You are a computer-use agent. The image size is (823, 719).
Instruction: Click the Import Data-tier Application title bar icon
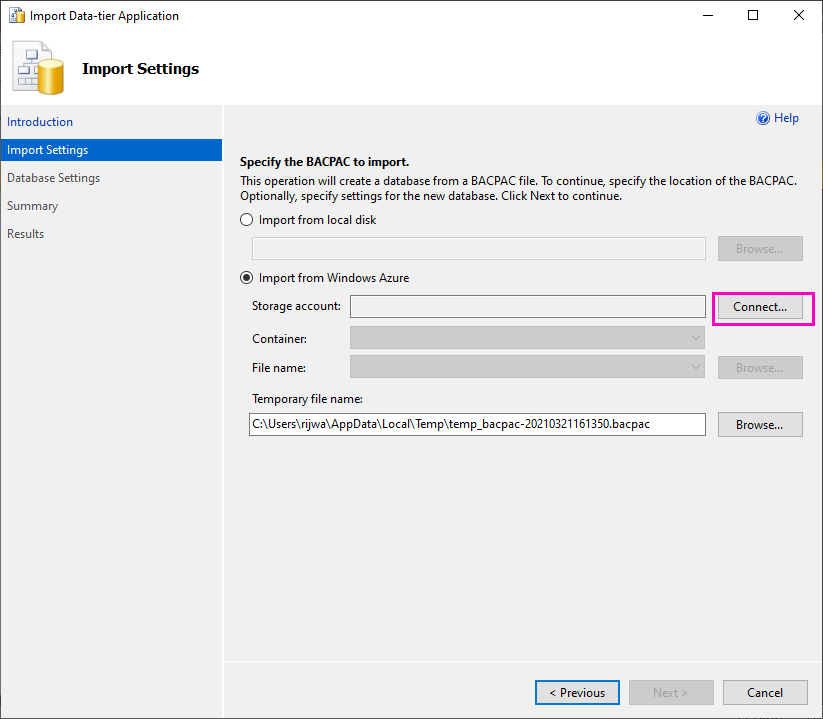tap(17, 15)
